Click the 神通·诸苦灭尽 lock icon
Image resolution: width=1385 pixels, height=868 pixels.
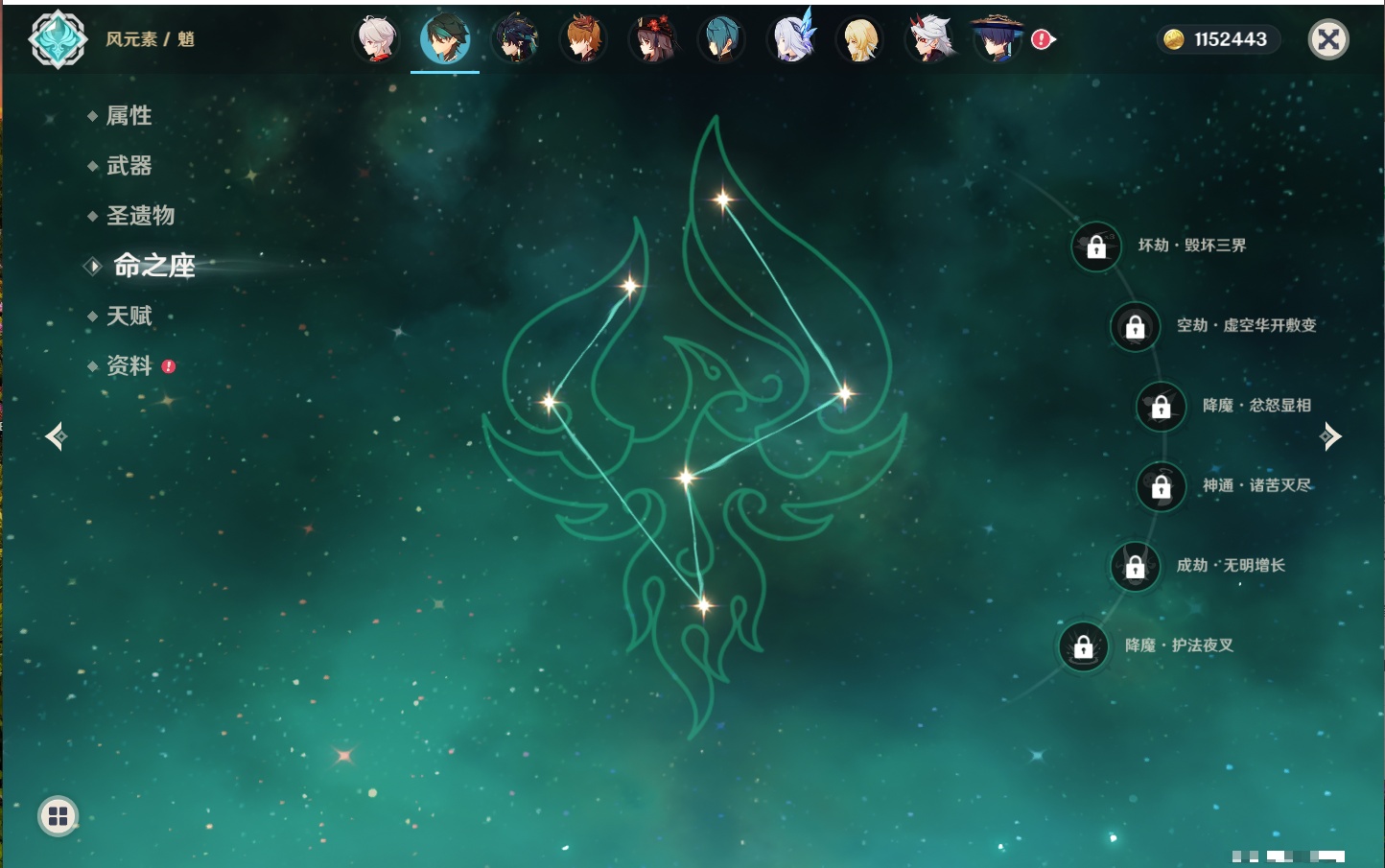pyautogui.click(x=1161, y=487)
